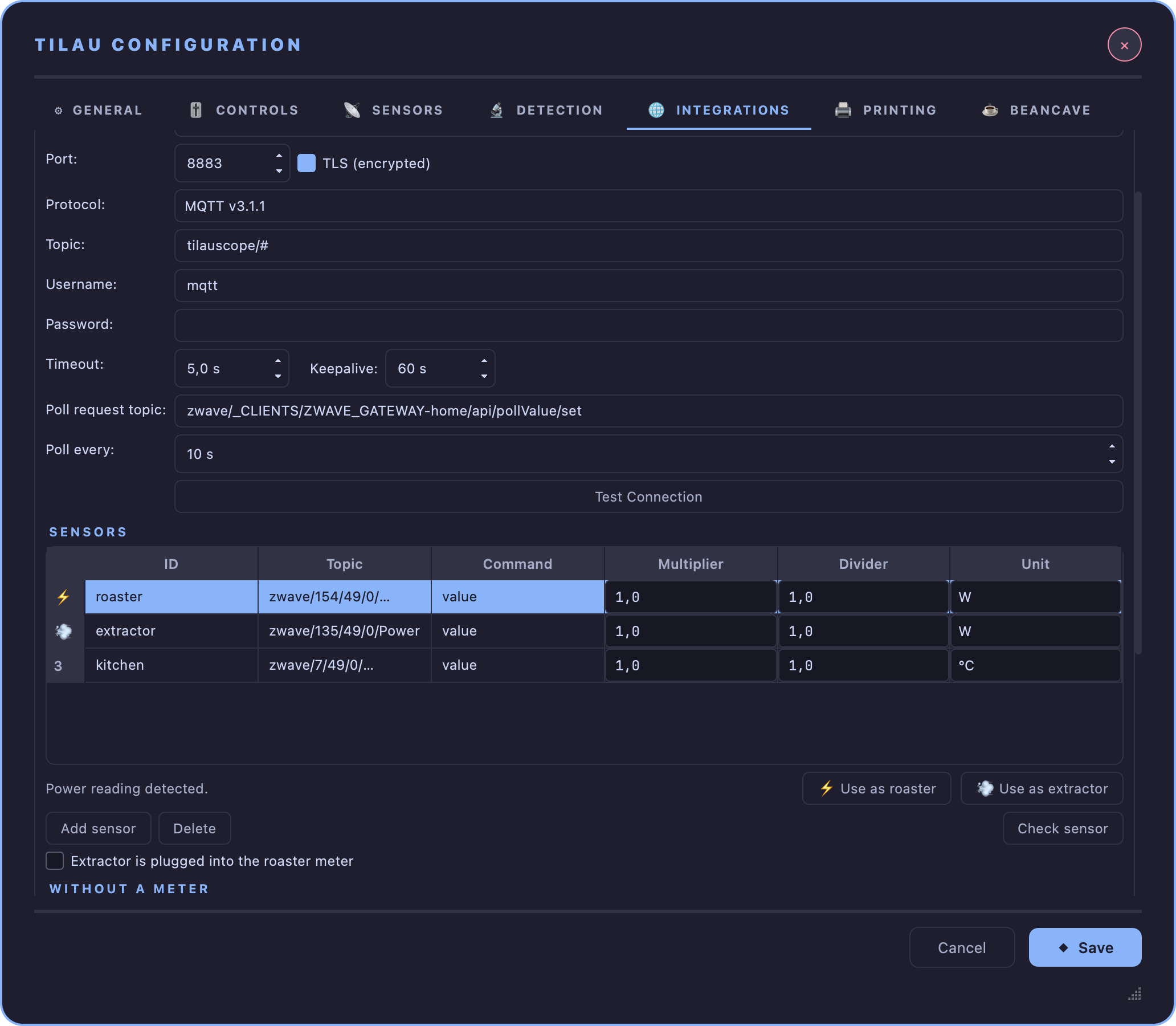Increase the Poll every interval
The image size is (1176, 1026).
point(1112,446)
